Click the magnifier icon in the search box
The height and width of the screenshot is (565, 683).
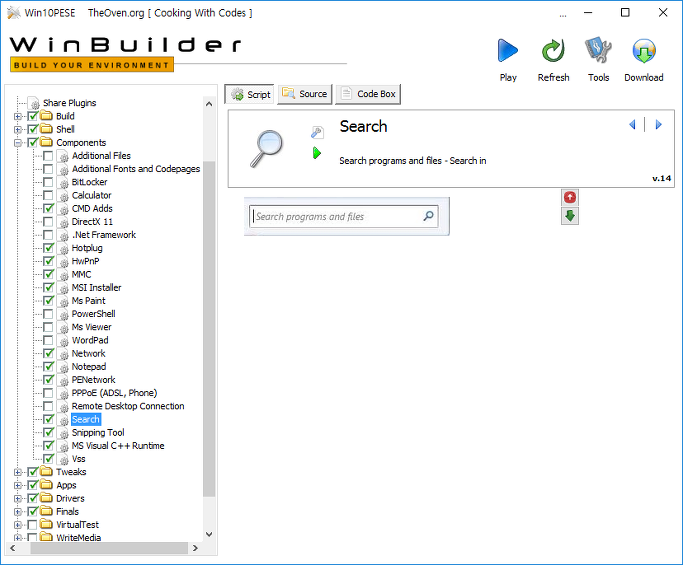pos(429,216)
